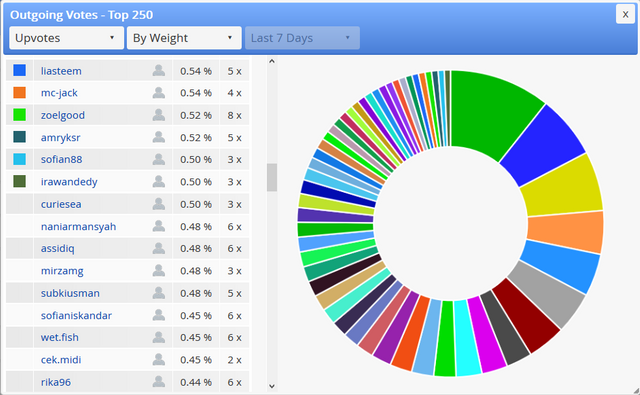Open profile icon in sofianiskandar row

click(159, 315)
